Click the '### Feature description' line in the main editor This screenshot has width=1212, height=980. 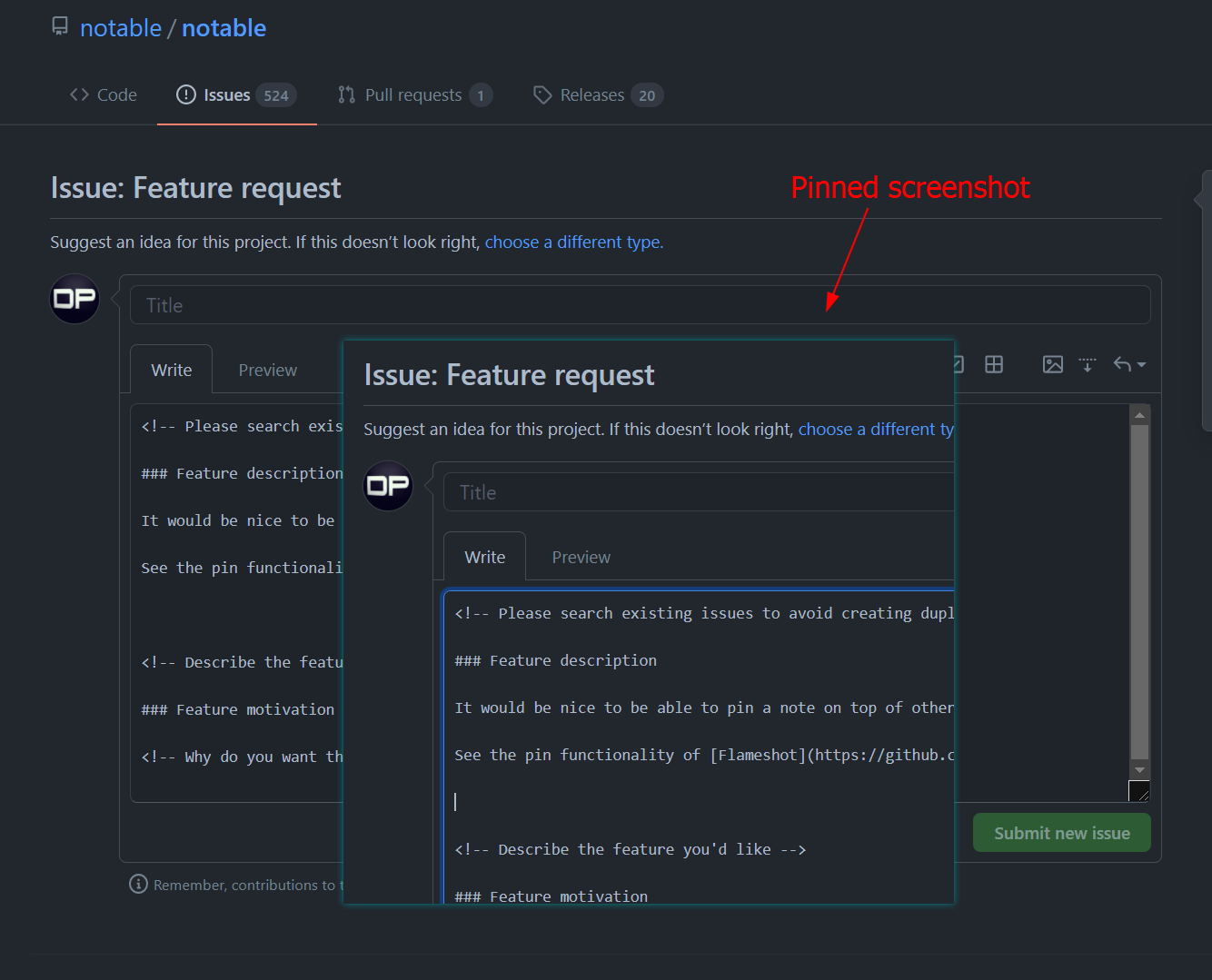[x=242, y=473]
